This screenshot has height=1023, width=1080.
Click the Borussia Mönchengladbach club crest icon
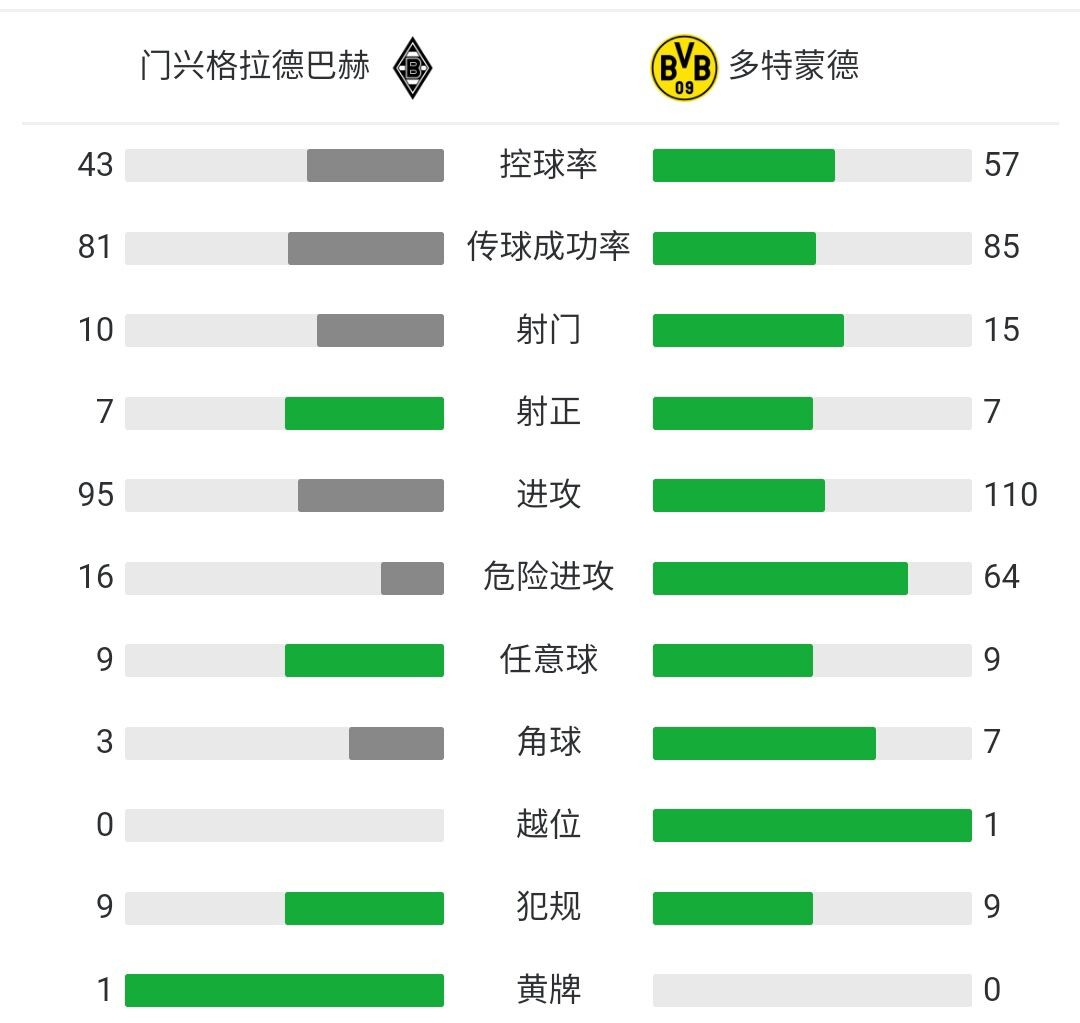coord(412,68)
